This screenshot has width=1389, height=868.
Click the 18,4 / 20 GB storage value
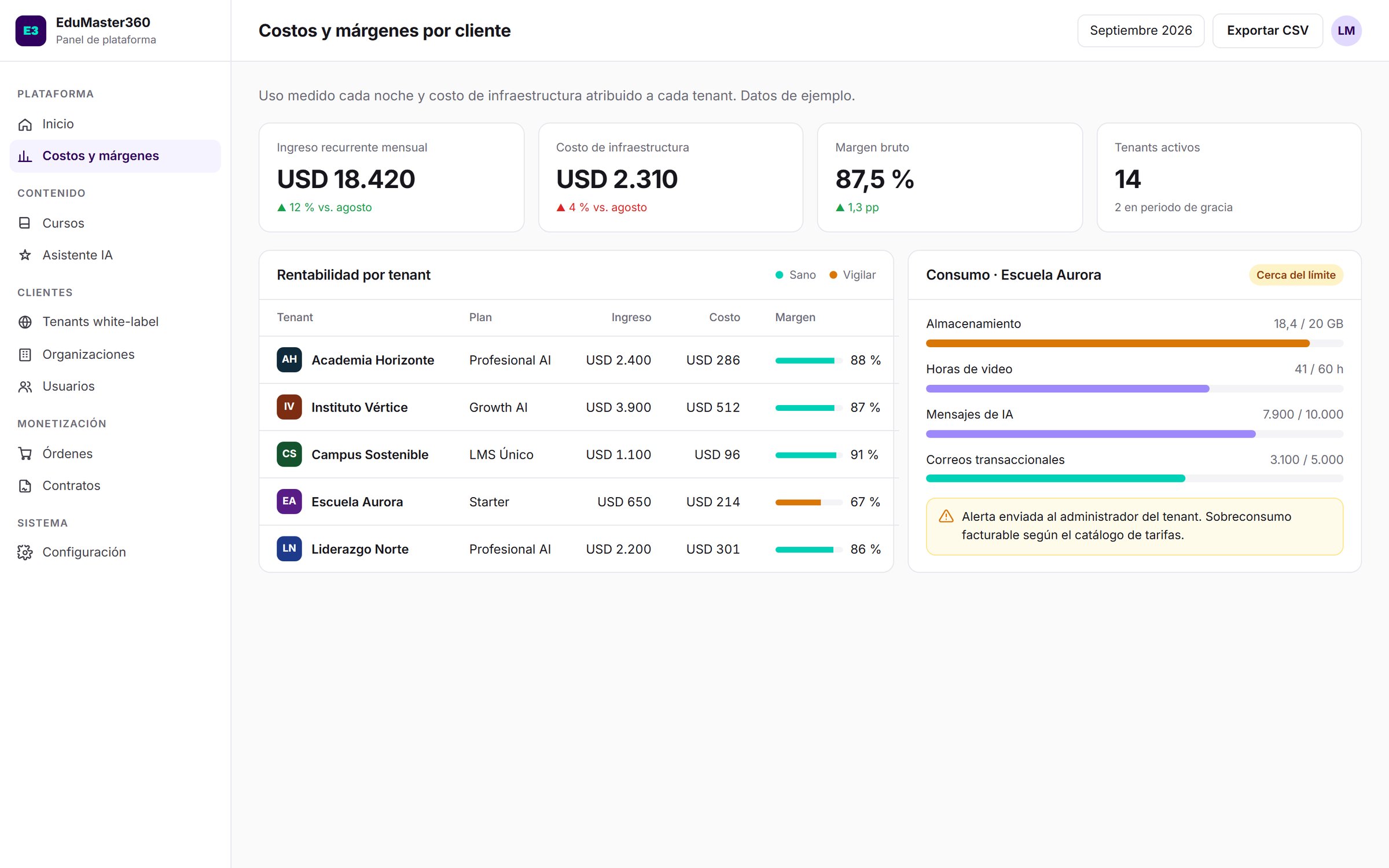[x=1308, y=323]
